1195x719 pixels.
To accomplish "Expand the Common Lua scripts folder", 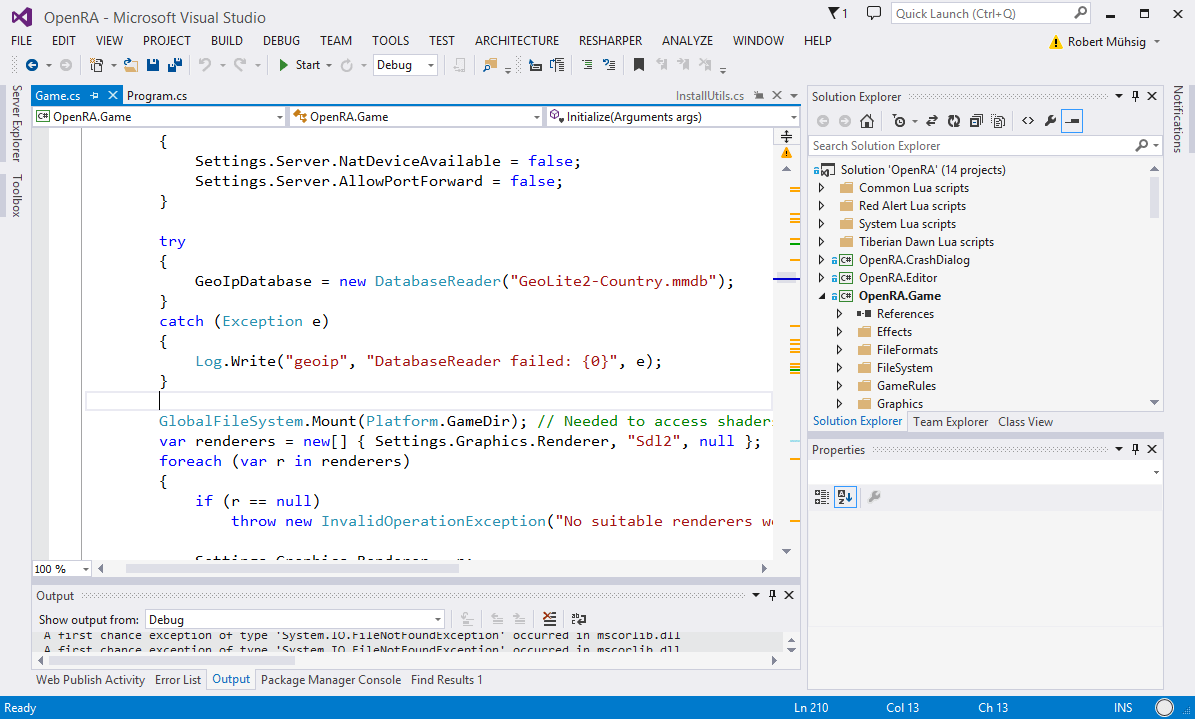I will pos(822,188).
